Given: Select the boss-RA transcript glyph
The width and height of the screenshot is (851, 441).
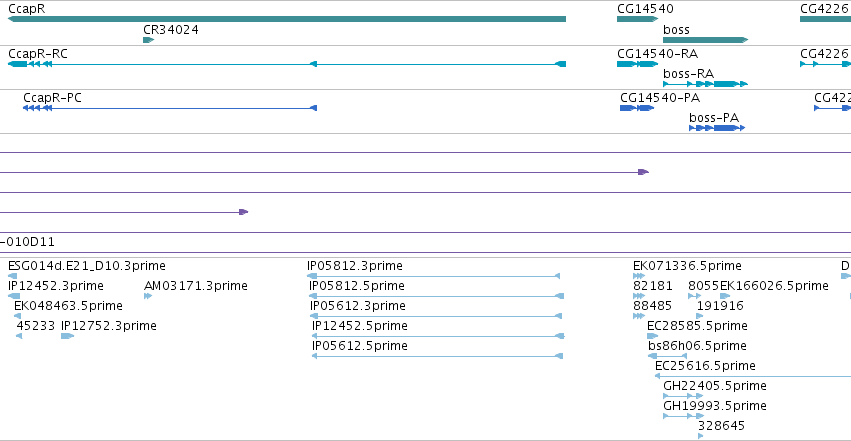Looking at the screenshot, I should click(x=706, y=84).
